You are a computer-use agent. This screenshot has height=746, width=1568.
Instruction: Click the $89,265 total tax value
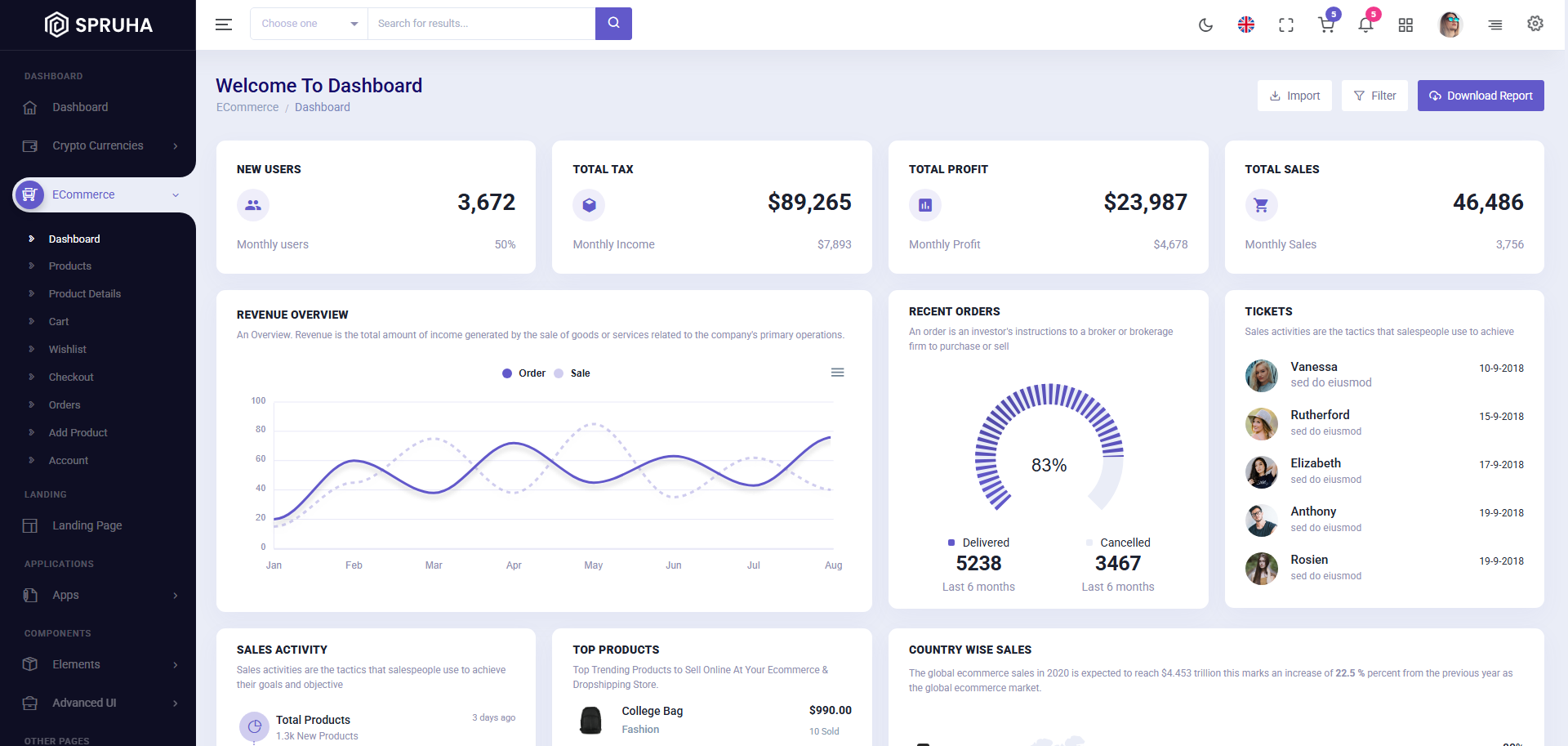pos(809,203)
